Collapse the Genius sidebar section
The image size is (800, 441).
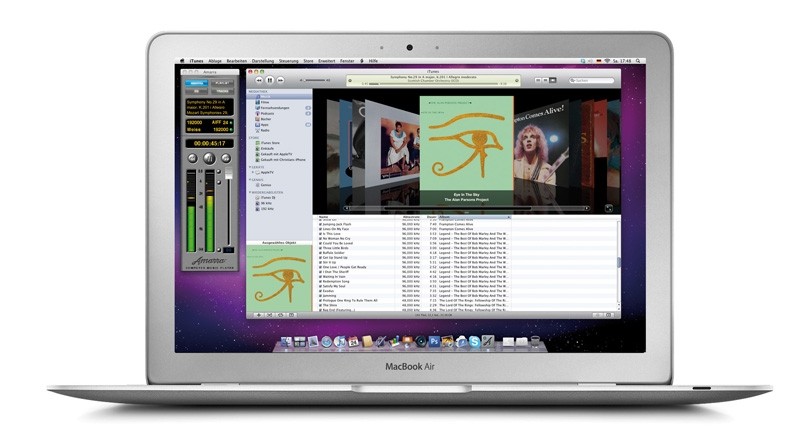pos(249,180)
